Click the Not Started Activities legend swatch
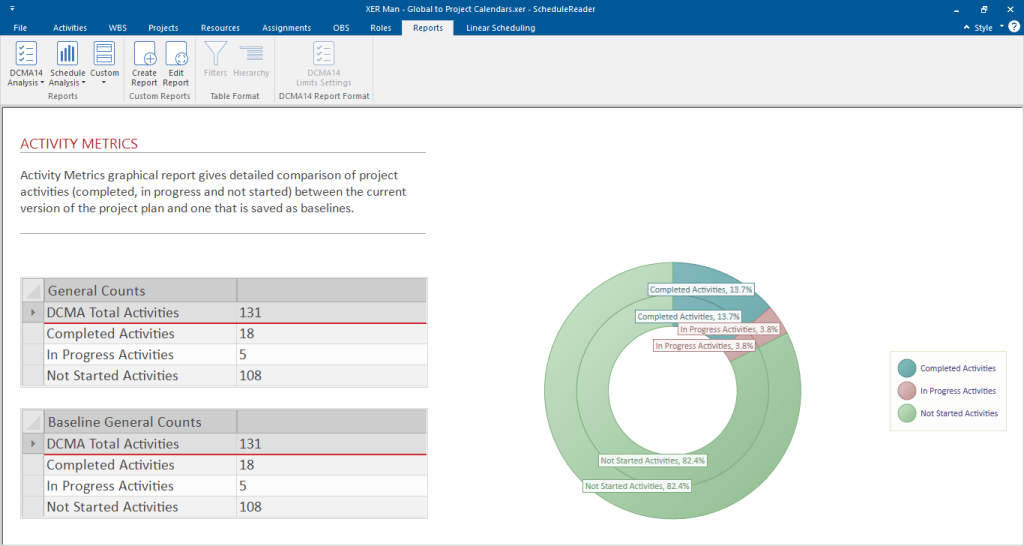The width and height of the screenshot is (1024, 546). (906, 413)
